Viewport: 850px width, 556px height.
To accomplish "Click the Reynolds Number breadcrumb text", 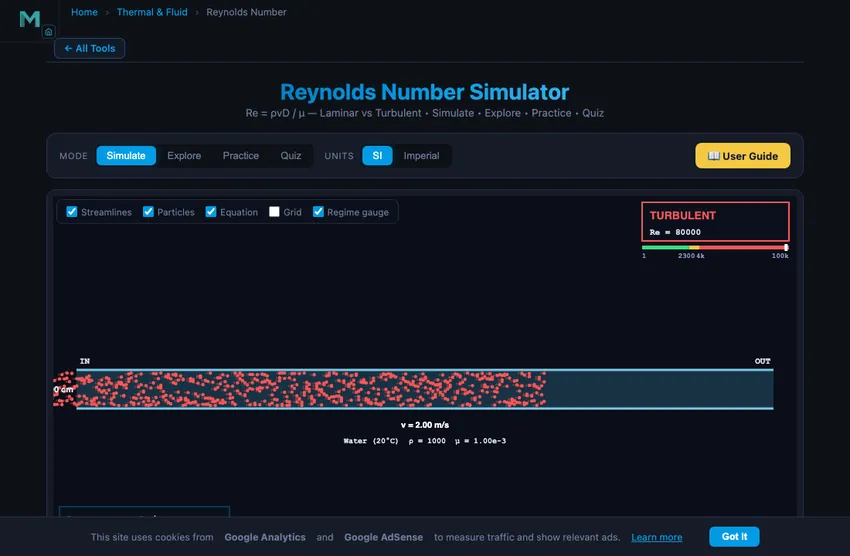I will [x=246, y=12].
